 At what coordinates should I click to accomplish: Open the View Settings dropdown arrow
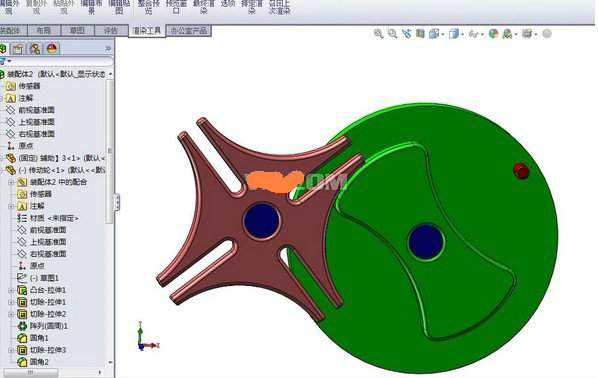[x=536, y=34]
